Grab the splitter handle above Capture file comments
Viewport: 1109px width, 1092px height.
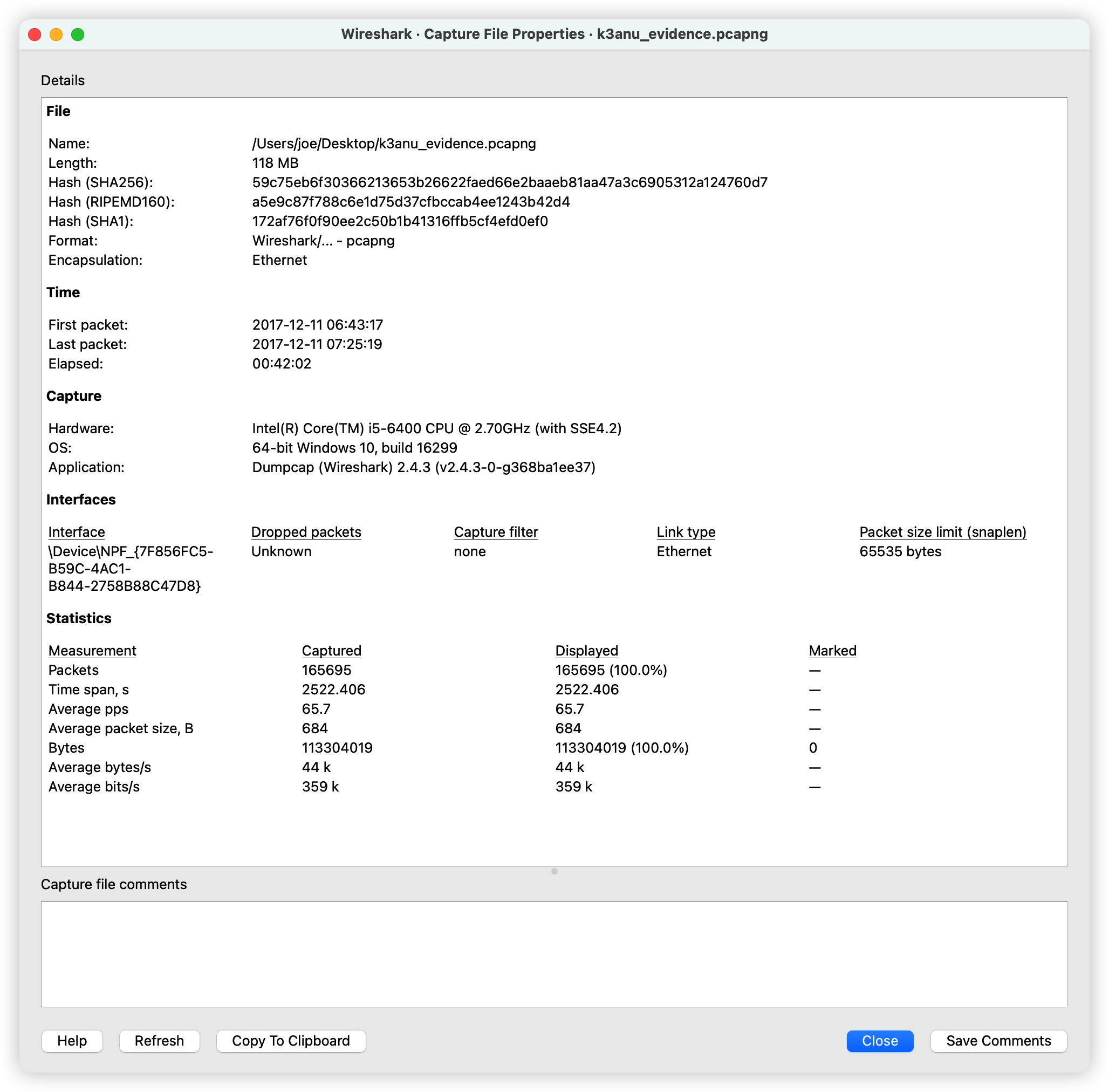tap(554, 871)
